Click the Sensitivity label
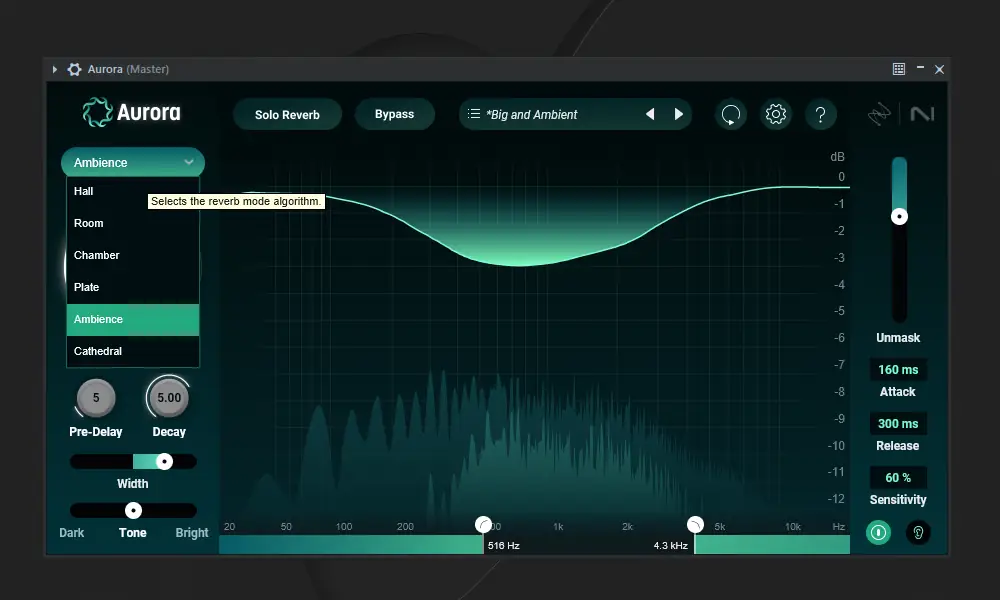The image size is (1000, 600). coord(898,500)
